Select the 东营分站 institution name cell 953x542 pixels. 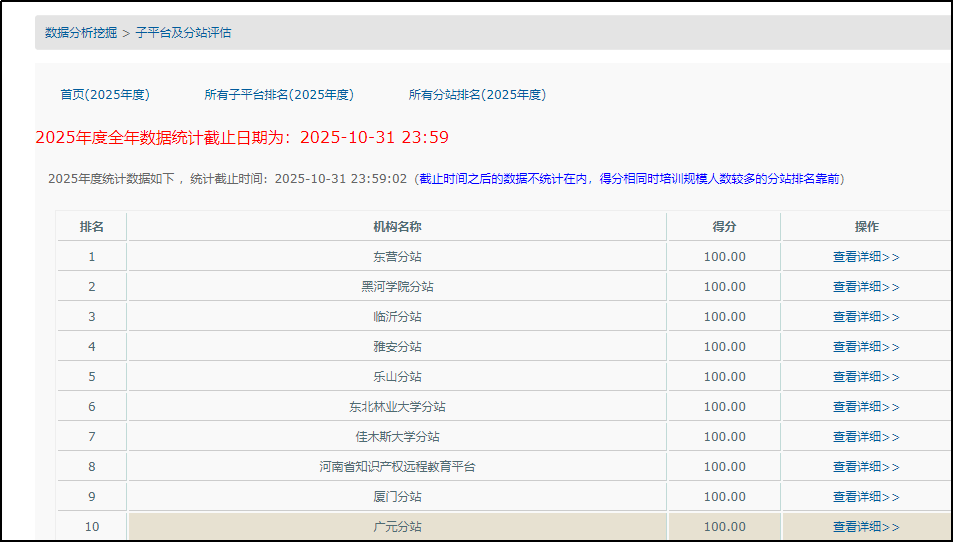click(397, 257)
